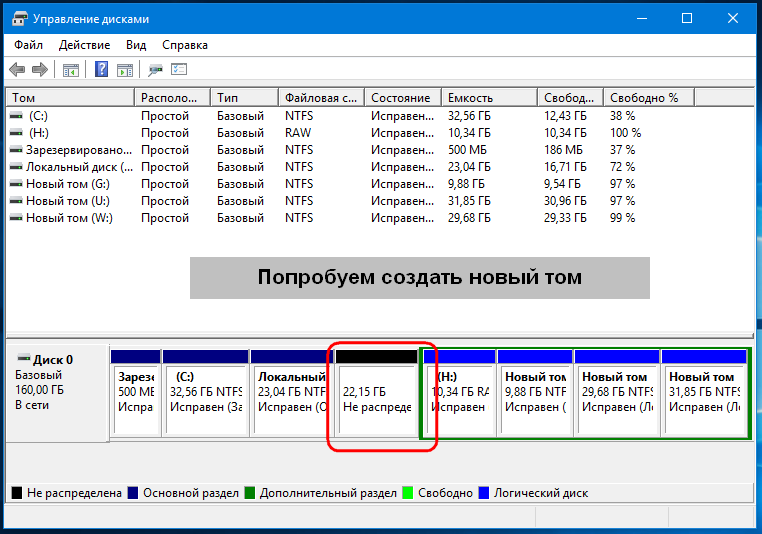Open the Действие menu
Image resolution: width=762 pixels, height=534 pixels.
point(85,45)
